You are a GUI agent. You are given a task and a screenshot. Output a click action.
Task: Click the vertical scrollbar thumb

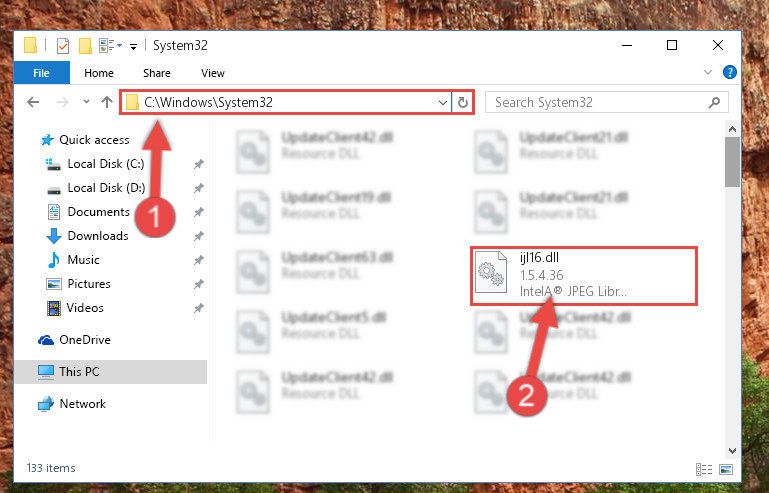point(732,162)
